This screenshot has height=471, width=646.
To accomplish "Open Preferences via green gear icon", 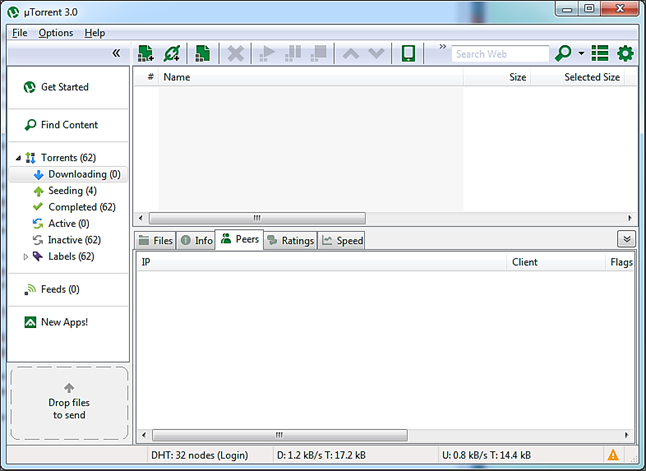I will (x=625, y=54).
